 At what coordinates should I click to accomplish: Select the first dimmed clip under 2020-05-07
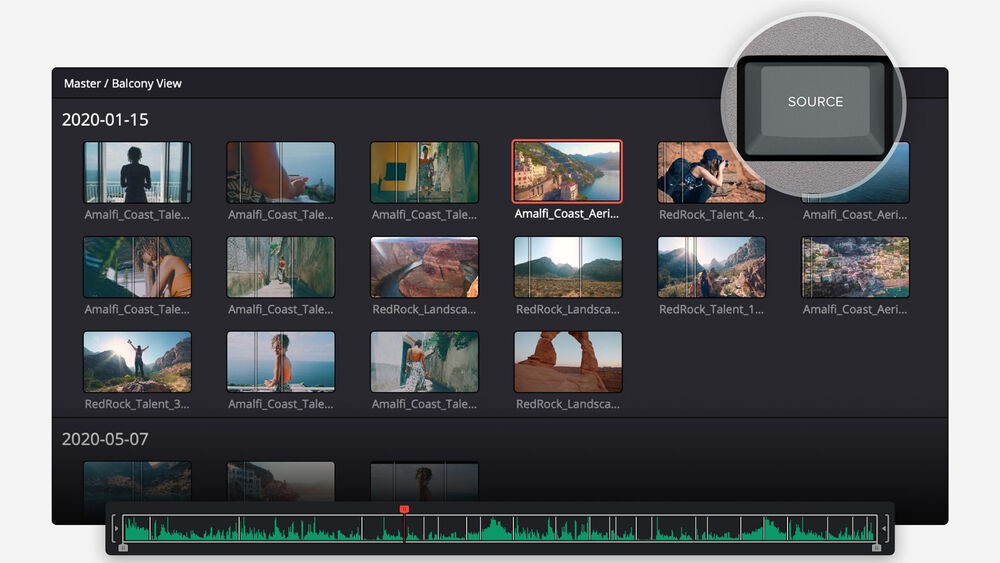[x=137, y=480]
